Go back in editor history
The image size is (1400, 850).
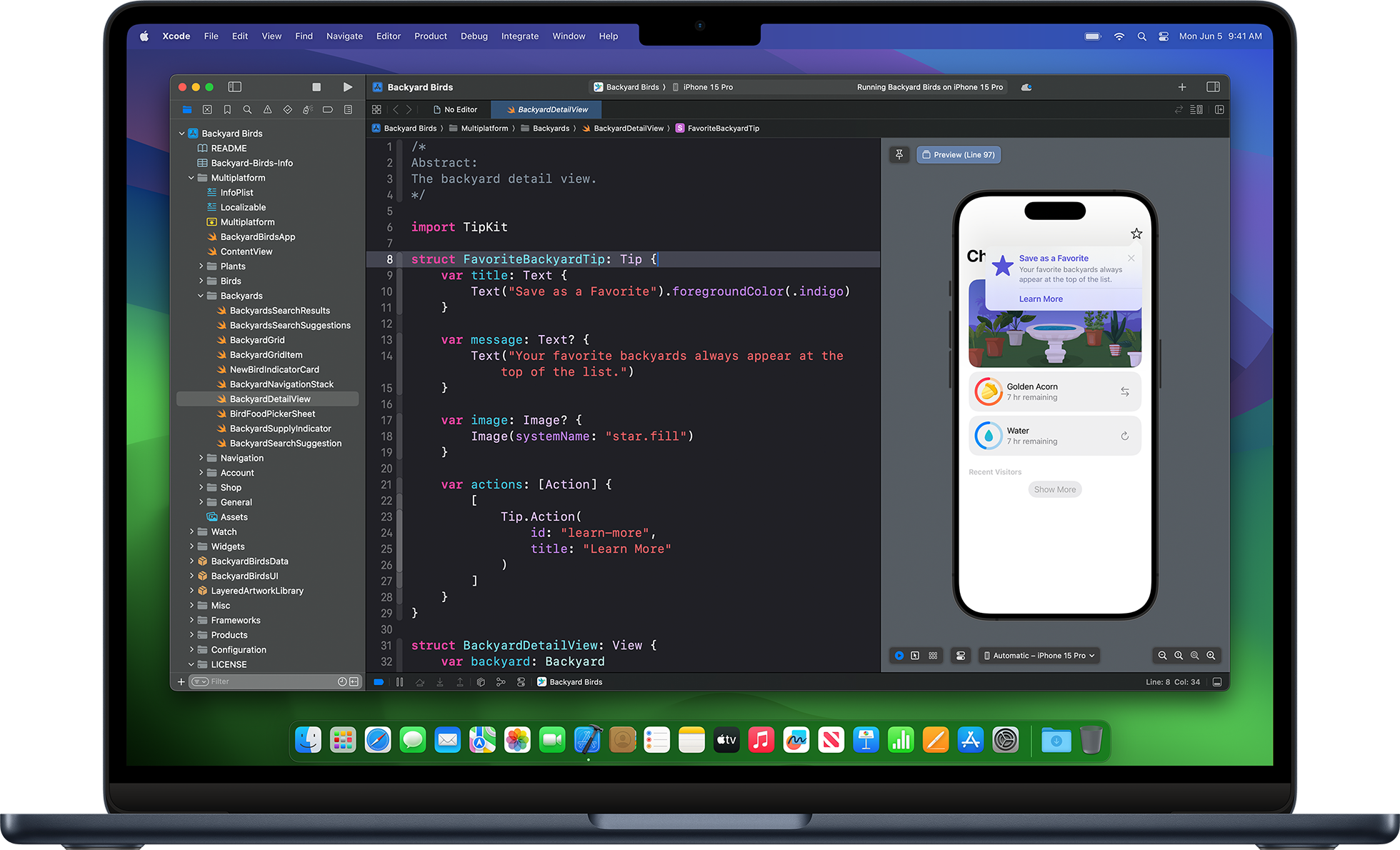(x=395, y=110)
